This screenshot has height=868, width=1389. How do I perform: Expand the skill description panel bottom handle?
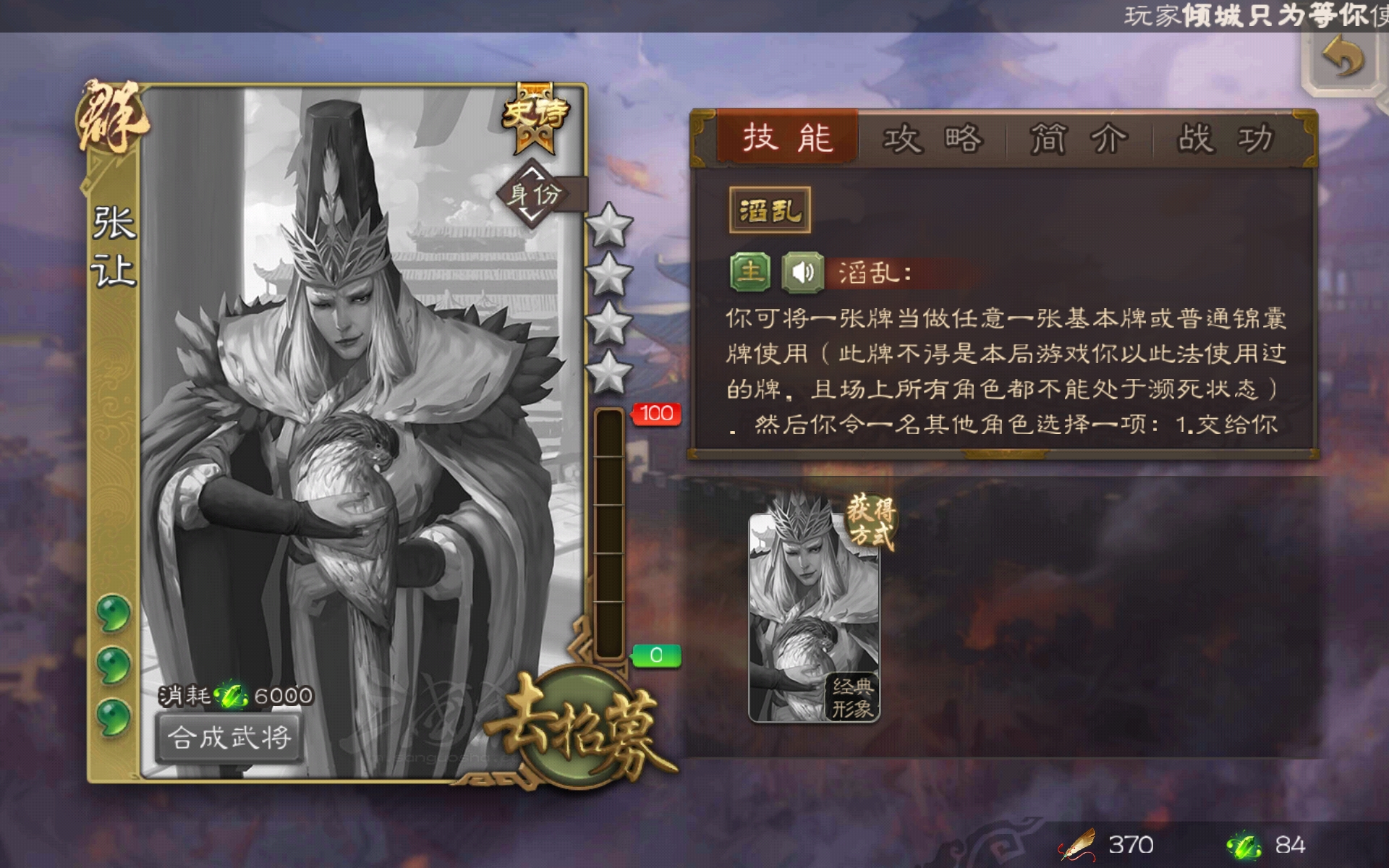[1003, 455]
